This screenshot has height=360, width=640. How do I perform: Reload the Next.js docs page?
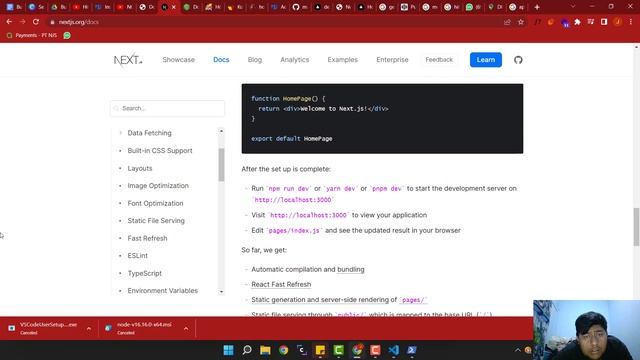36,22
